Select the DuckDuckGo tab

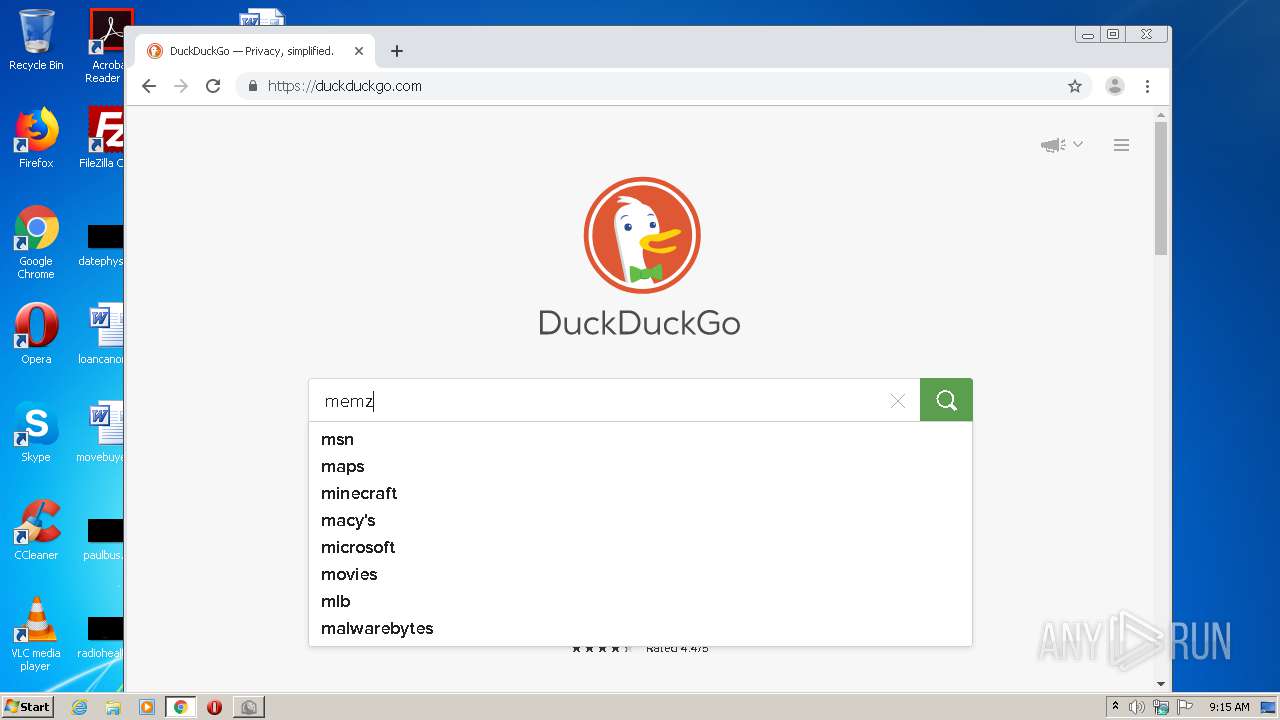point(256,51)
